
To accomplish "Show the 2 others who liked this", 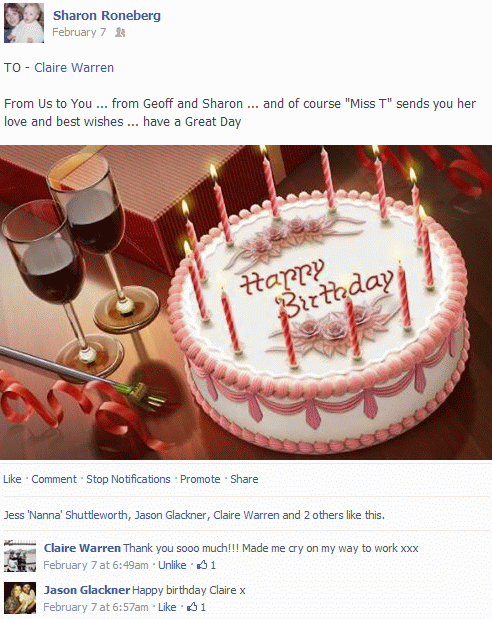I will coord(323,515).
